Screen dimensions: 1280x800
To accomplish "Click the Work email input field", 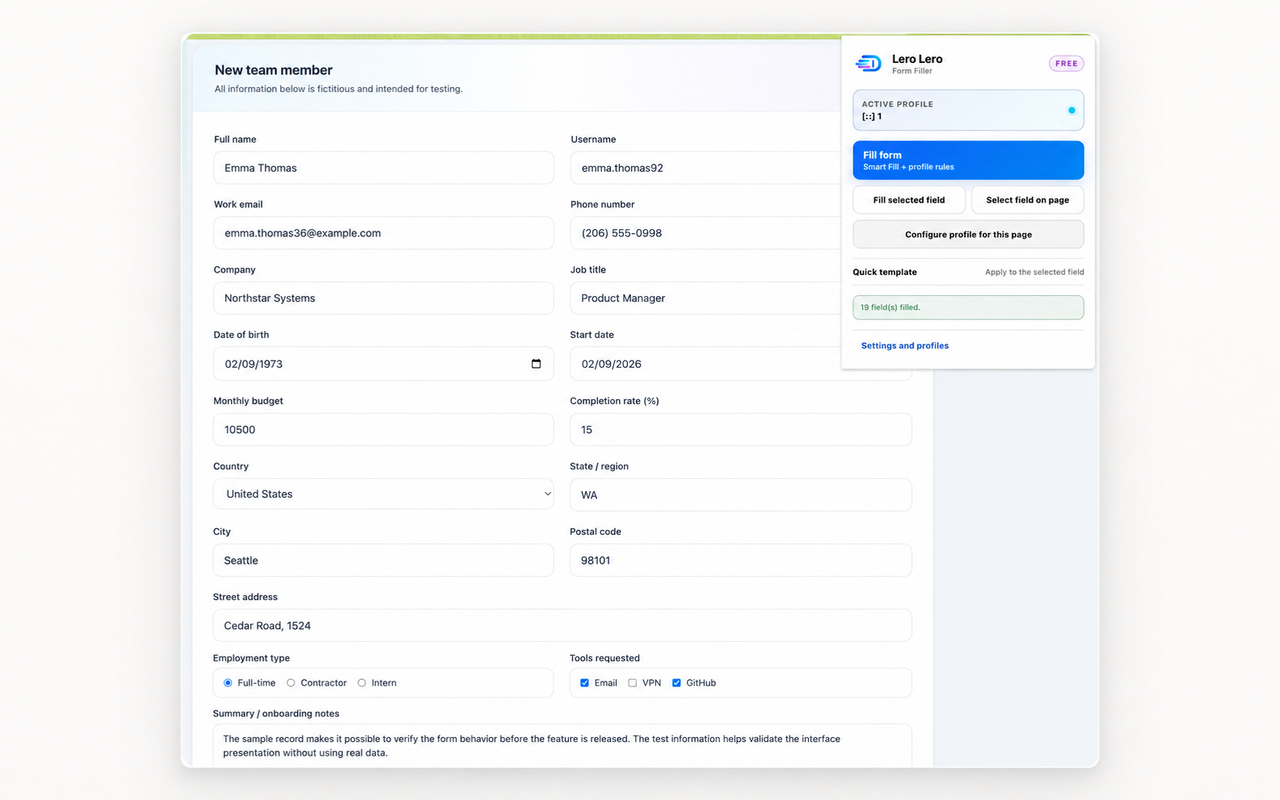I will tap(384, 233).
